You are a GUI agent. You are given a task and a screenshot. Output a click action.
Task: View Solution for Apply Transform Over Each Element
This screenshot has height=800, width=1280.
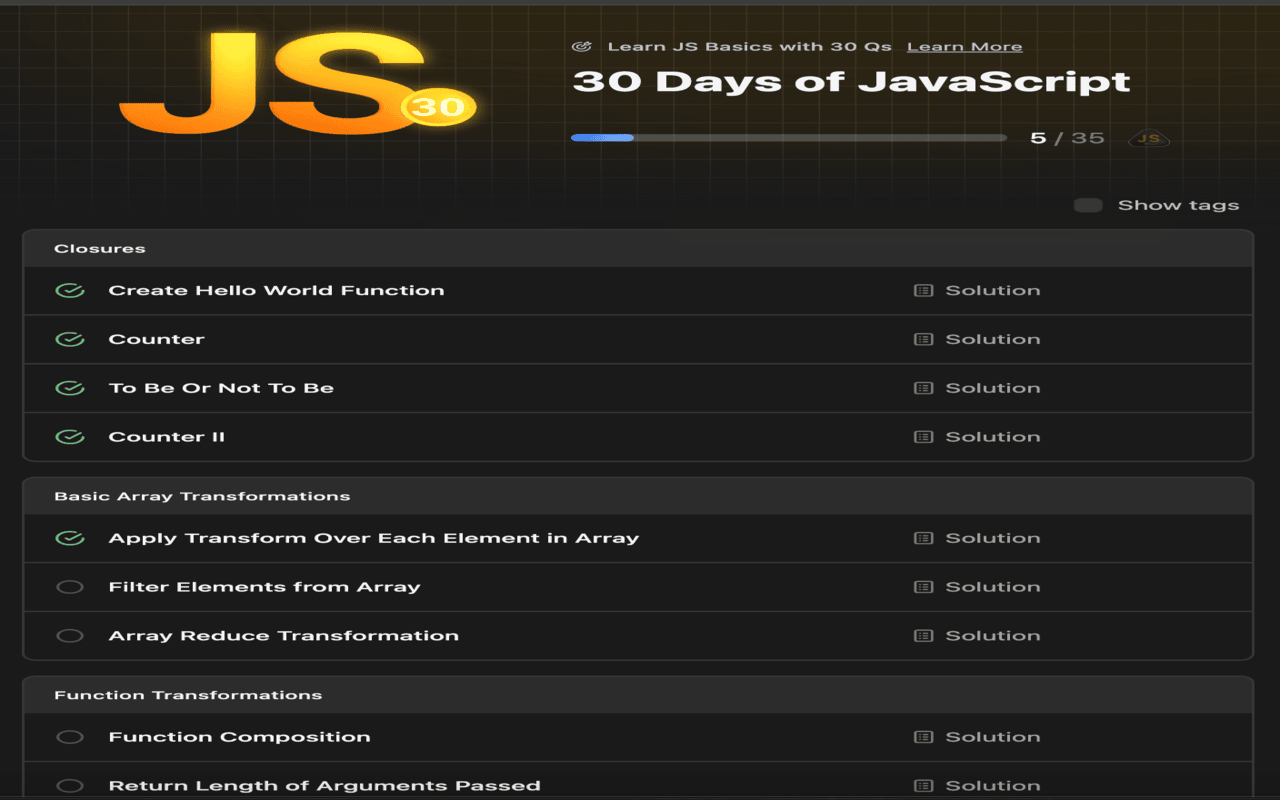993,538
